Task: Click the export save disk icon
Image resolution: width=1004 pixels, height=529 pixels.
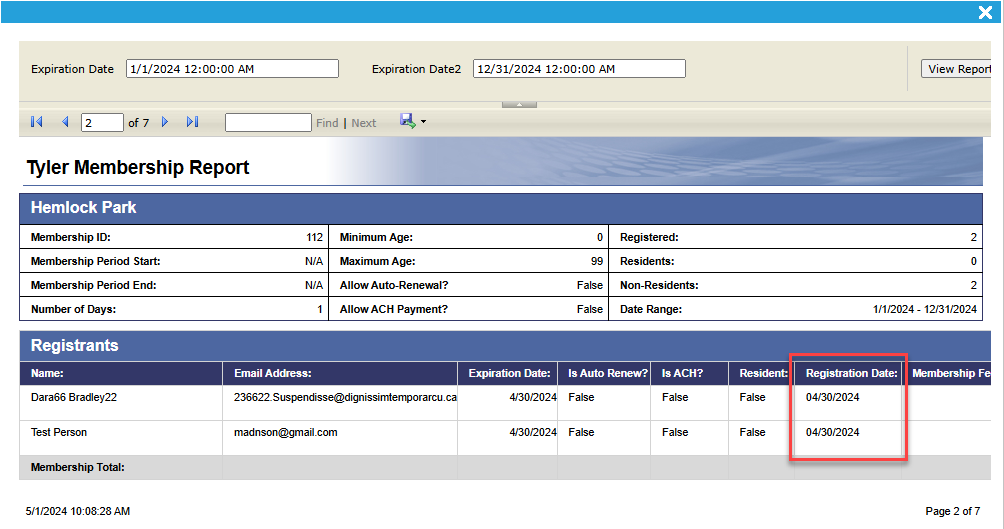Action: point(407,121)
